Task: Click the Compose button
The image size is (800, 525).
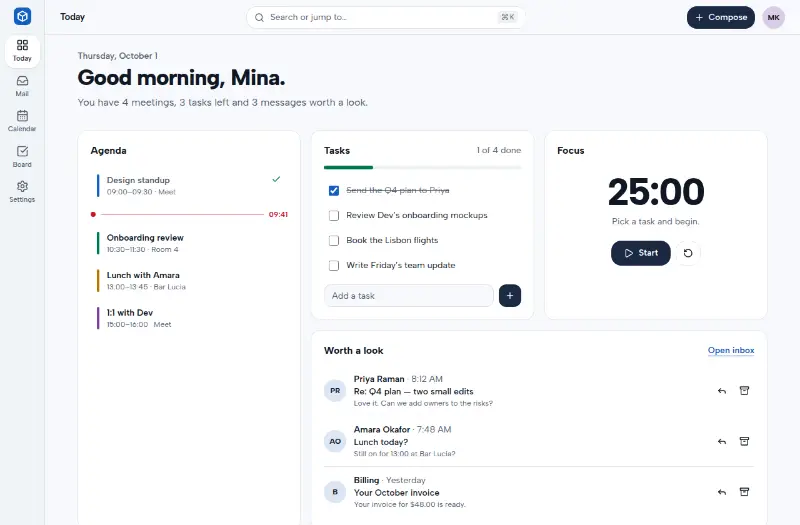Action: click(720, 17)
